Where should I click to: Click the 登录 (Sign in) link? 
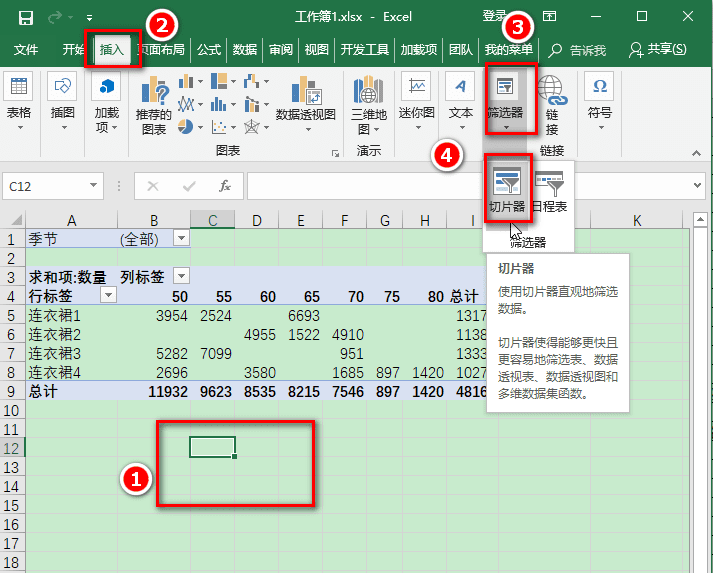coord(494,16)
